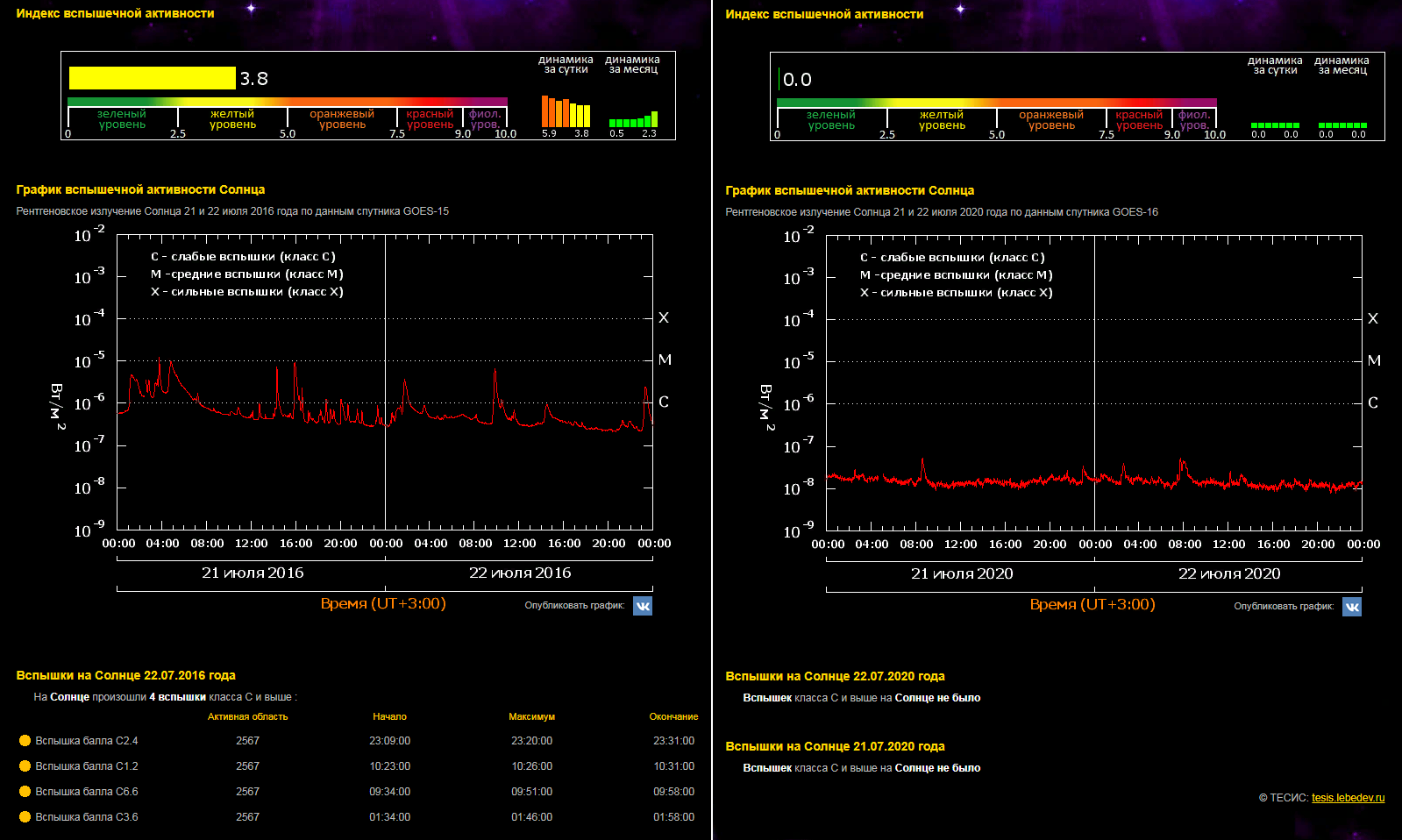Click the yellow bullet beside flare C3.6
Screen dimensions: 1402x840
click(25, 817)
